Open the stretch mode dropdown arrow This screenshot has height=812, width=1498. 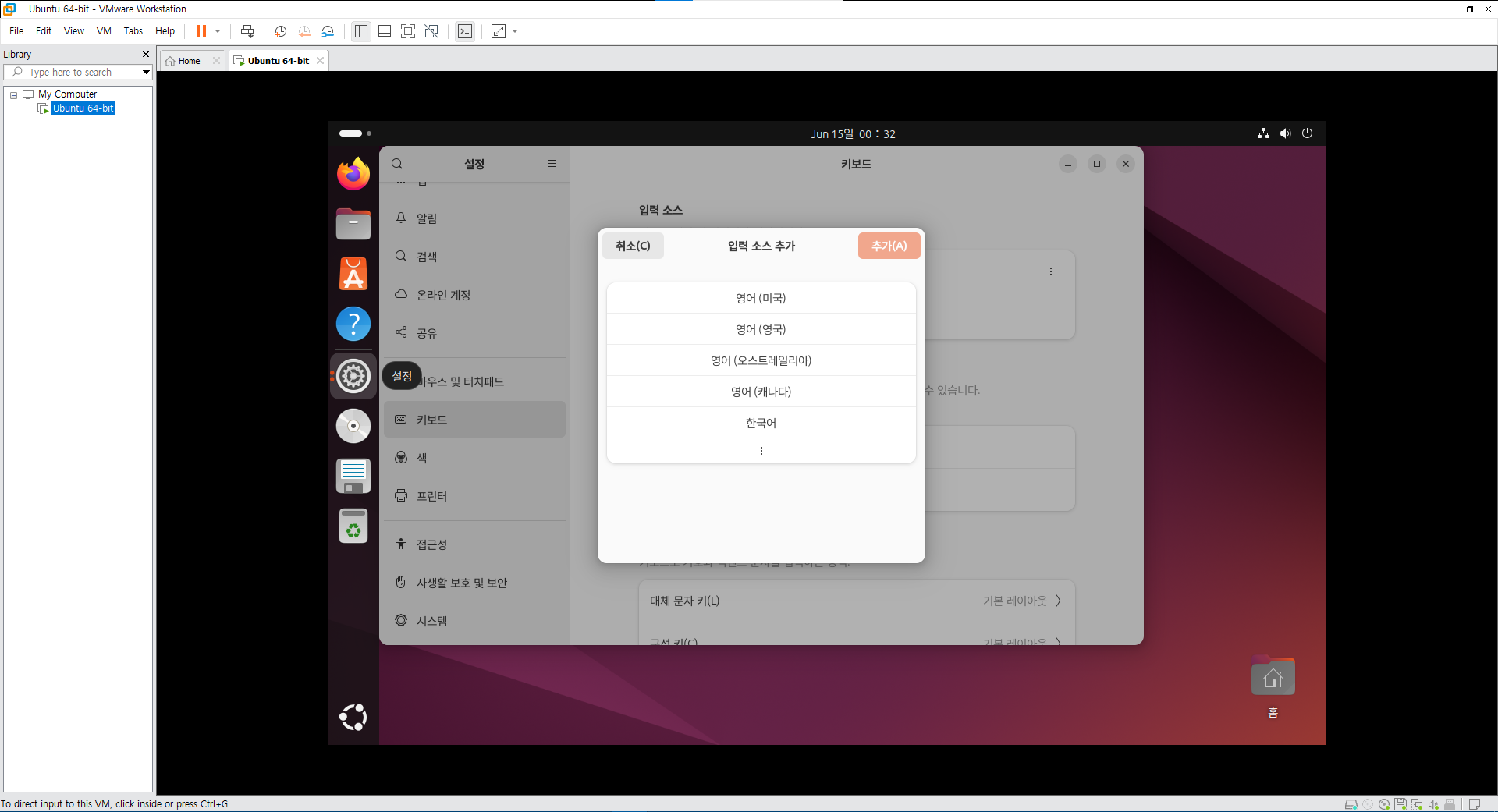(x=515, y=31)
